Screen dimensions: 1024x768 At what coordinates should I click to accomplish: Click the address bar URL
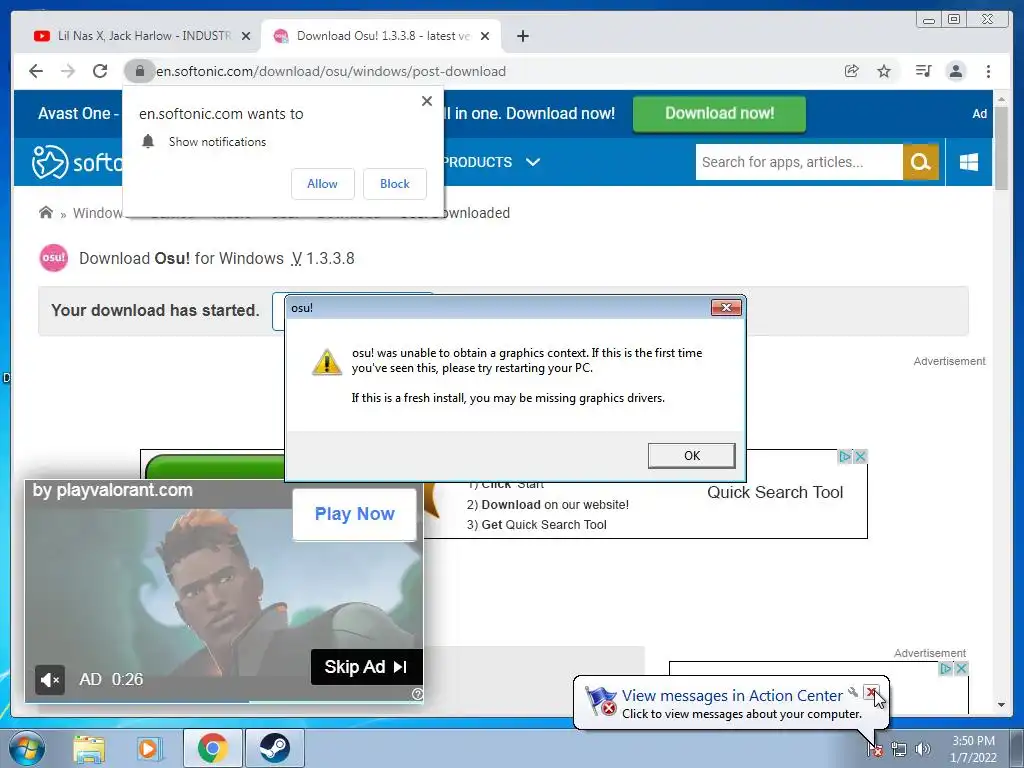331,71
